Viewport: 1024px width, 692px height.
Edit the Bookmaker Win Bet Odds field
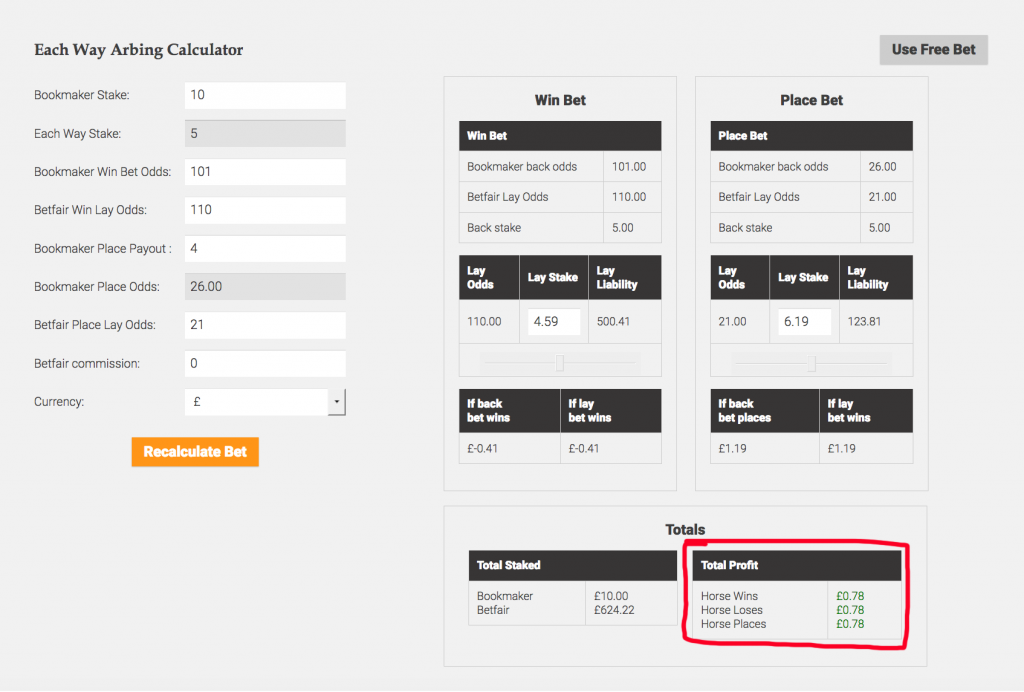tap(265, 172)
